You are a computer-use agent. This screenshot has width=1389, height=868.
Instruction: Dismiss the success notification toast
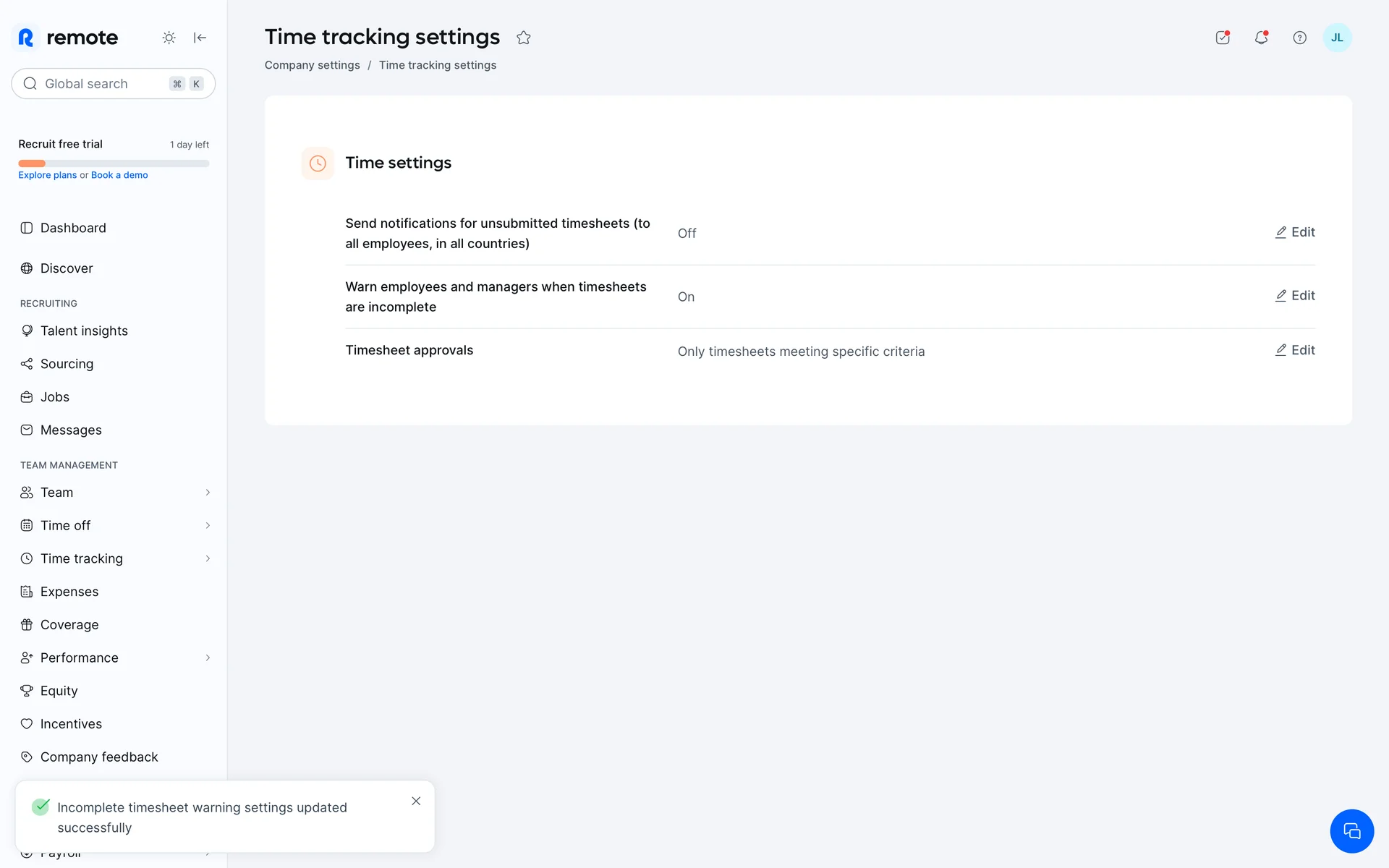tap(416, 801)
